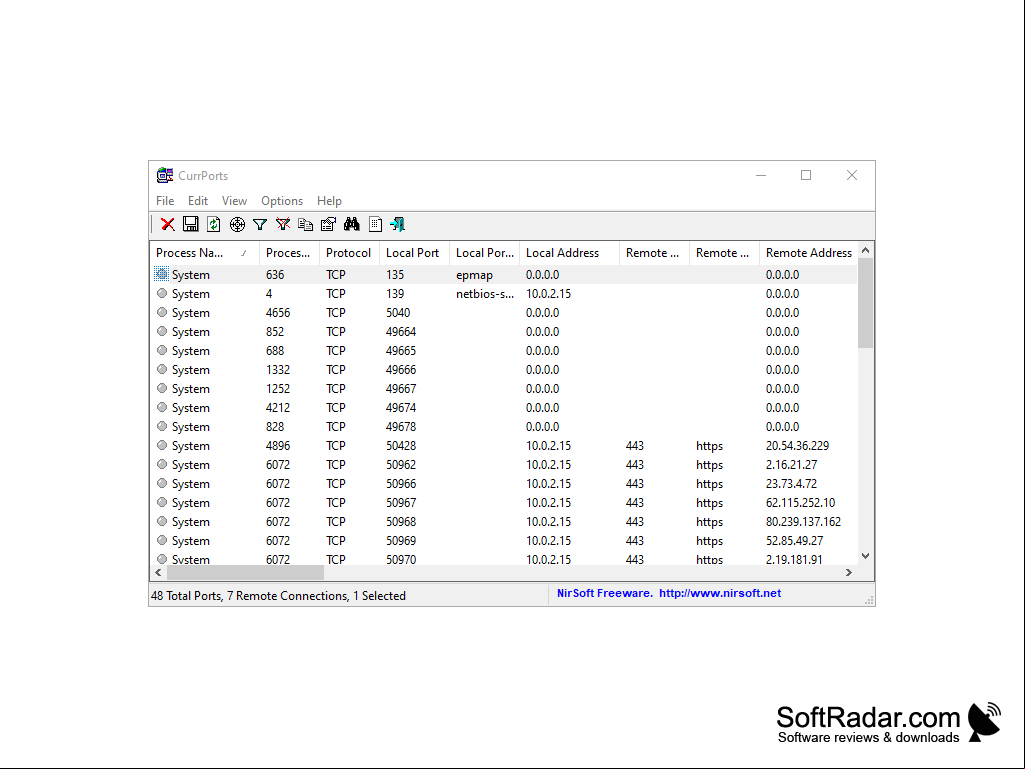Click the status icon for port 49664 row

tap(162, 331)
